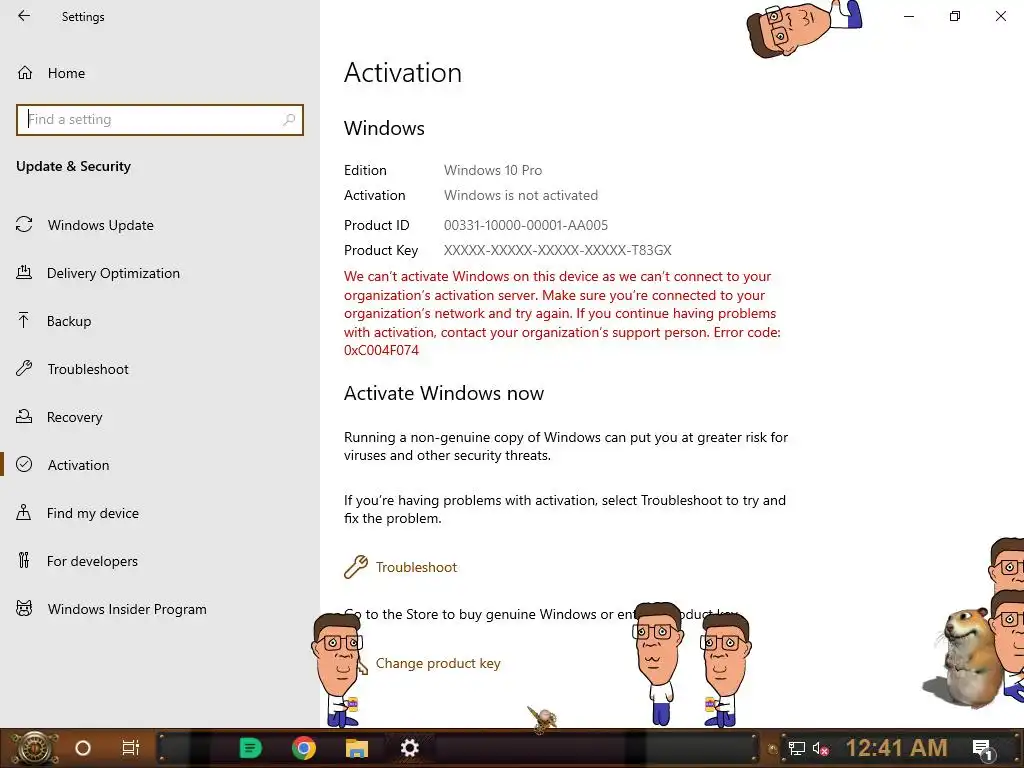
Task: Click the Recovery icon in sidebar
Action: click(x=24, y=416)
